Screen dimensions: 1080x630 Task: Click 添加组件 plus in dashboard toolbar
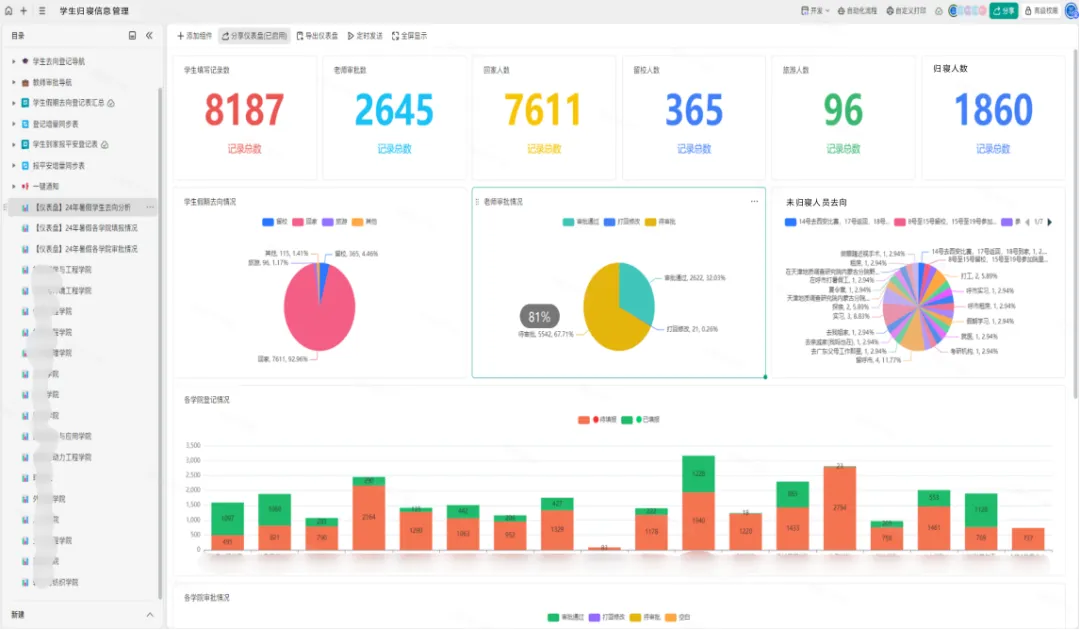tap(194, 36)
